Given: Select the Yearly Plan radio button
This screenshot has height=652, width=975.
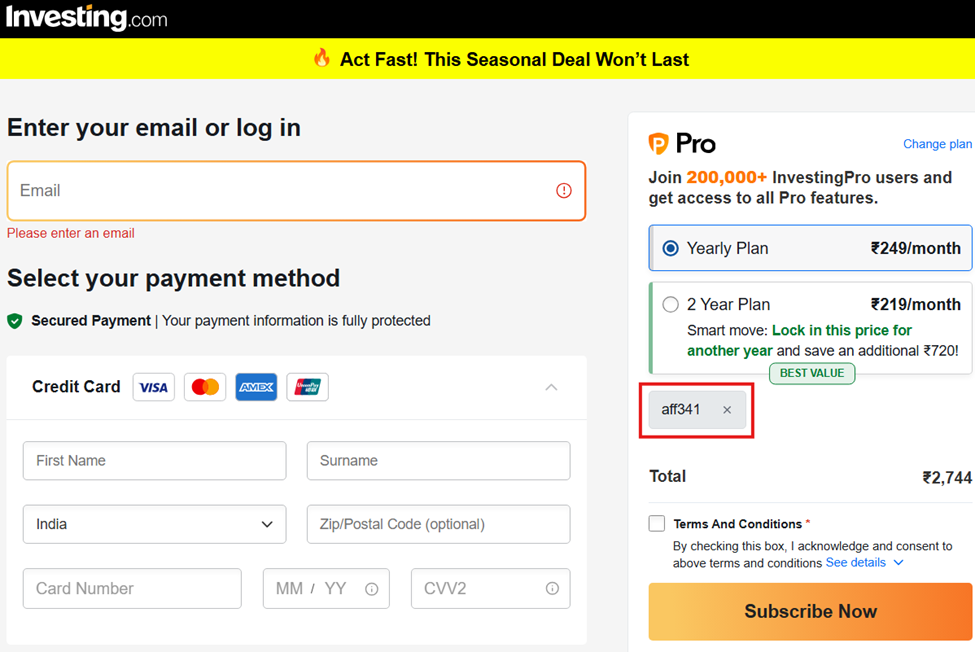Looking at the screenshot, I should pyautogui.click(x=670, y=248).
